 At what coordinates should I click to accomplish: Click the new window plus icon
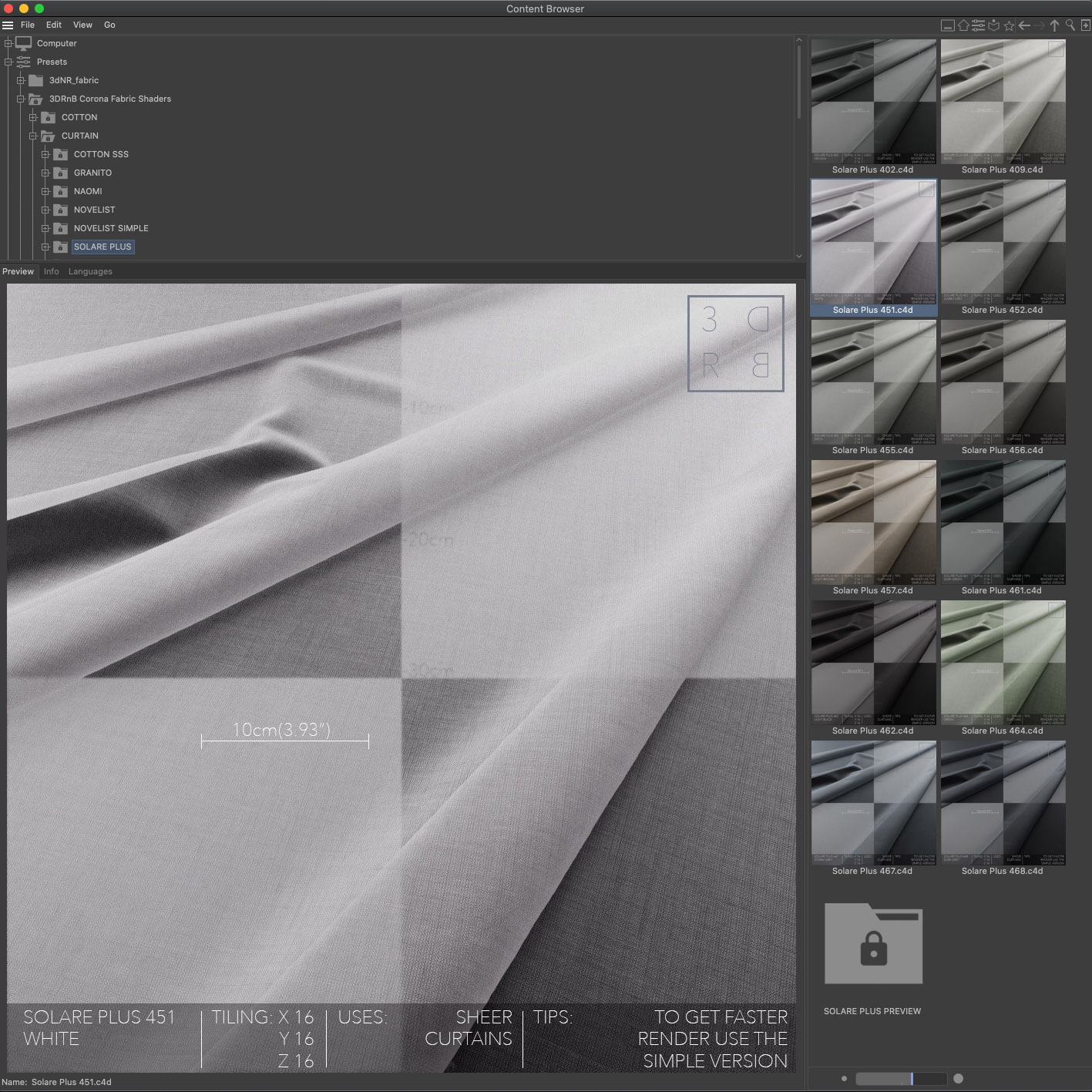tap(1085, 25)
